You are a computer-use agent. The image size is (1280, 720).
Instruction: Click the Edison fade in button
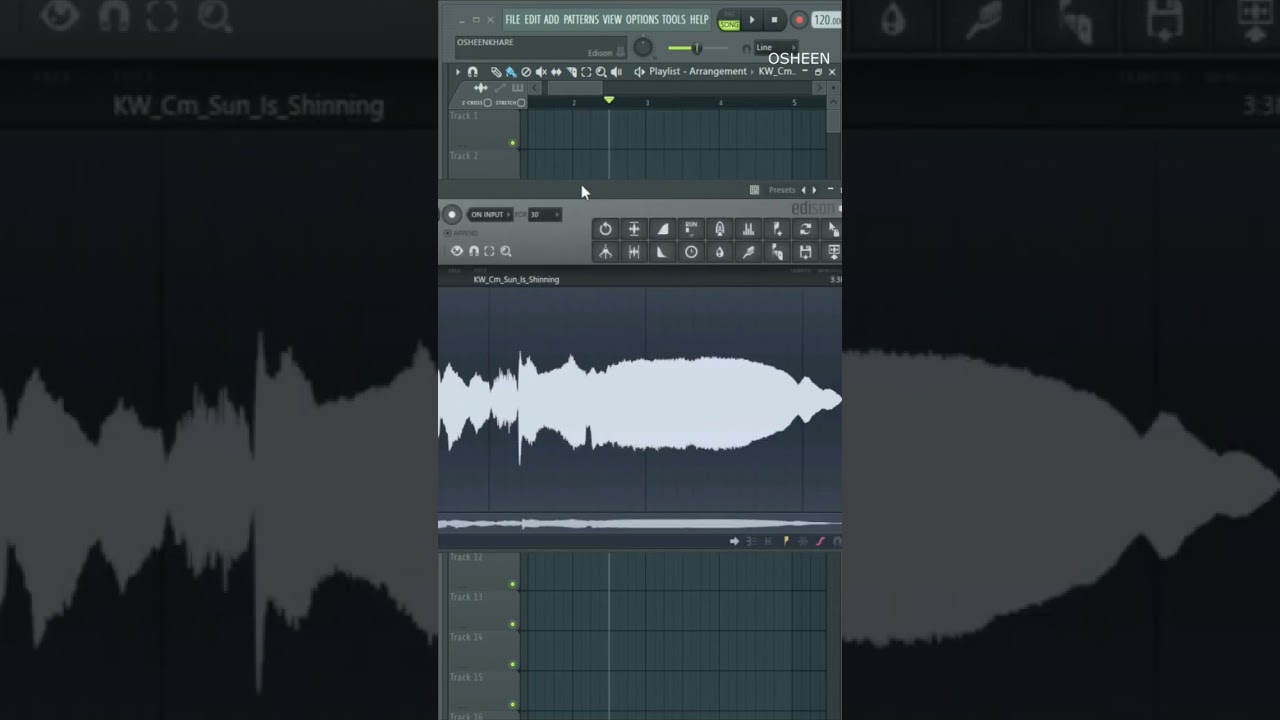[662, 229]
